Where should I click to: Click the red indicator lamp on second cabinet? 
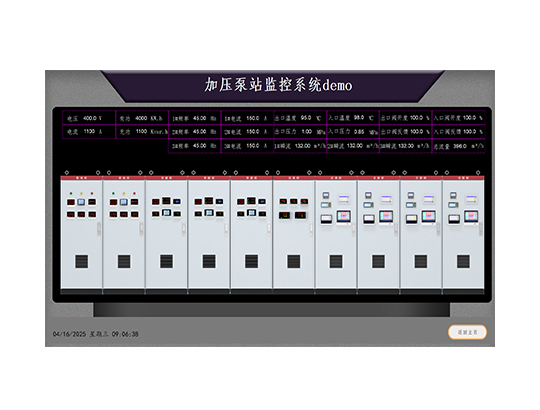(x=134, y=193)
